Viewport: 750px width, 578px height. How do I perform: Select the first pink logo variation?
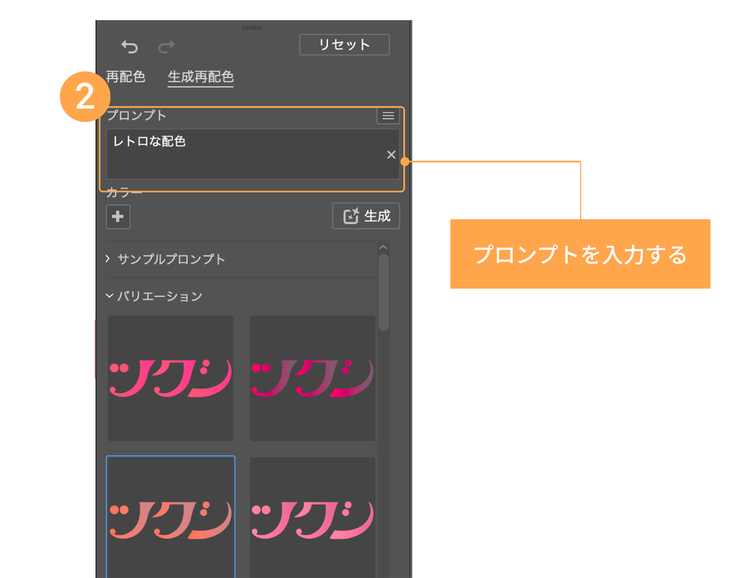coord(171,378)
